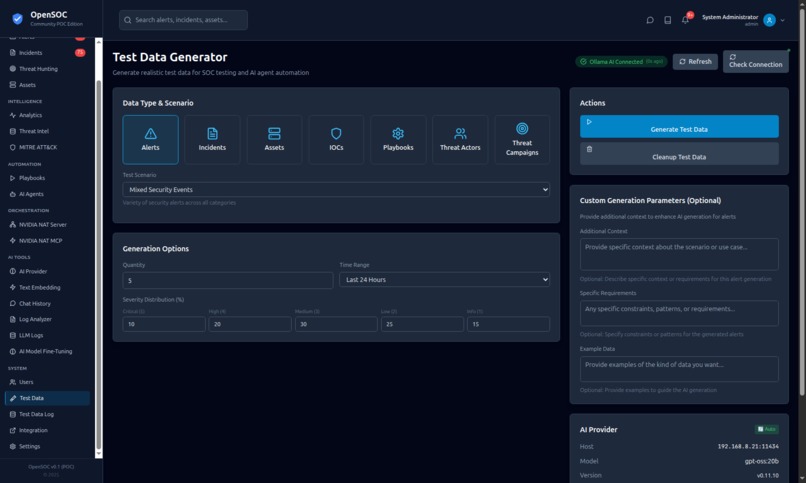The width and height of the screenshot is (806, 483).
Task: Open Chat History page
Action: (x=35, y=304)
